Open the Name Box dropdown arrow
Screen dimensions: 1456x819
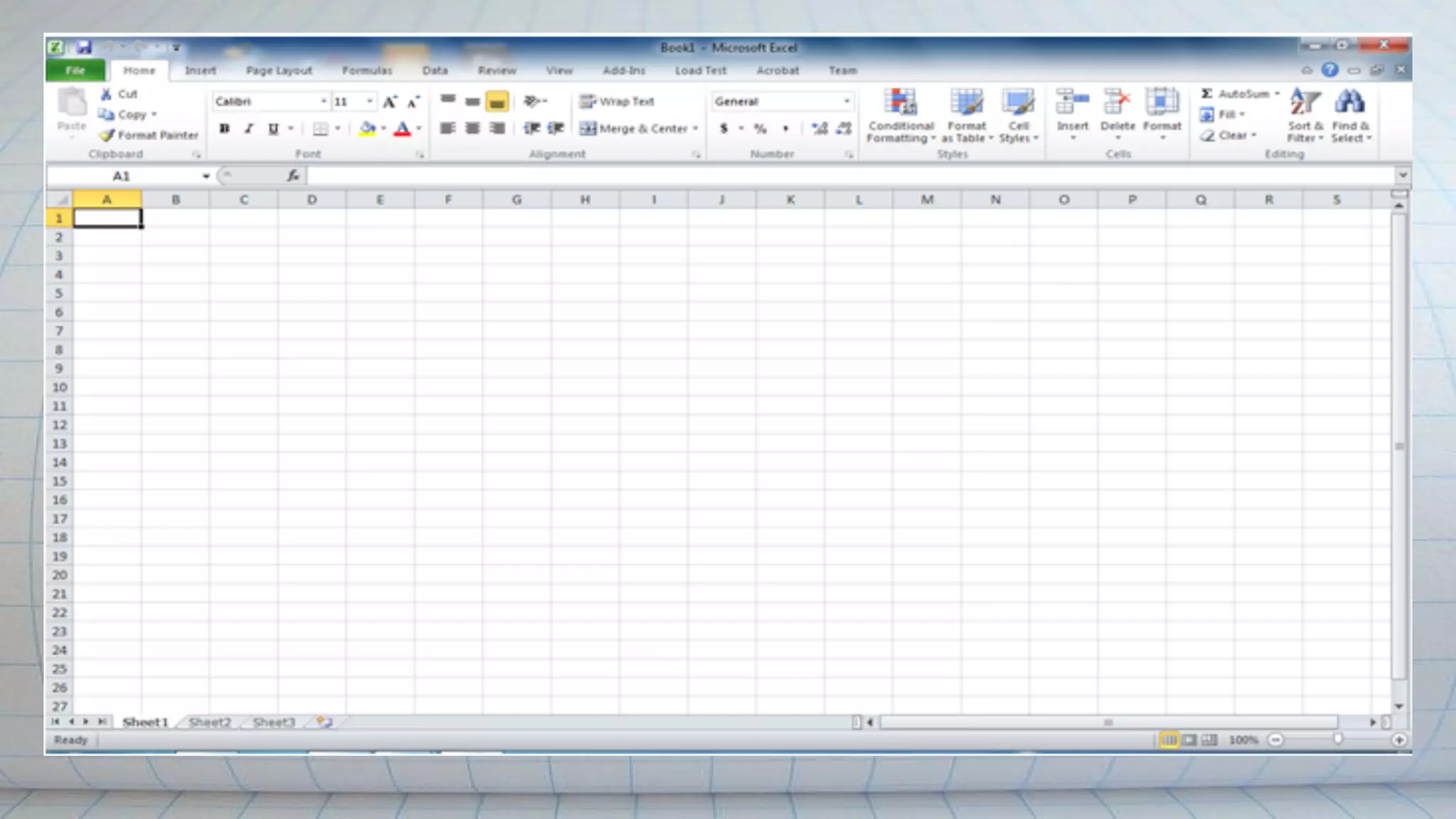pos(205,176)
